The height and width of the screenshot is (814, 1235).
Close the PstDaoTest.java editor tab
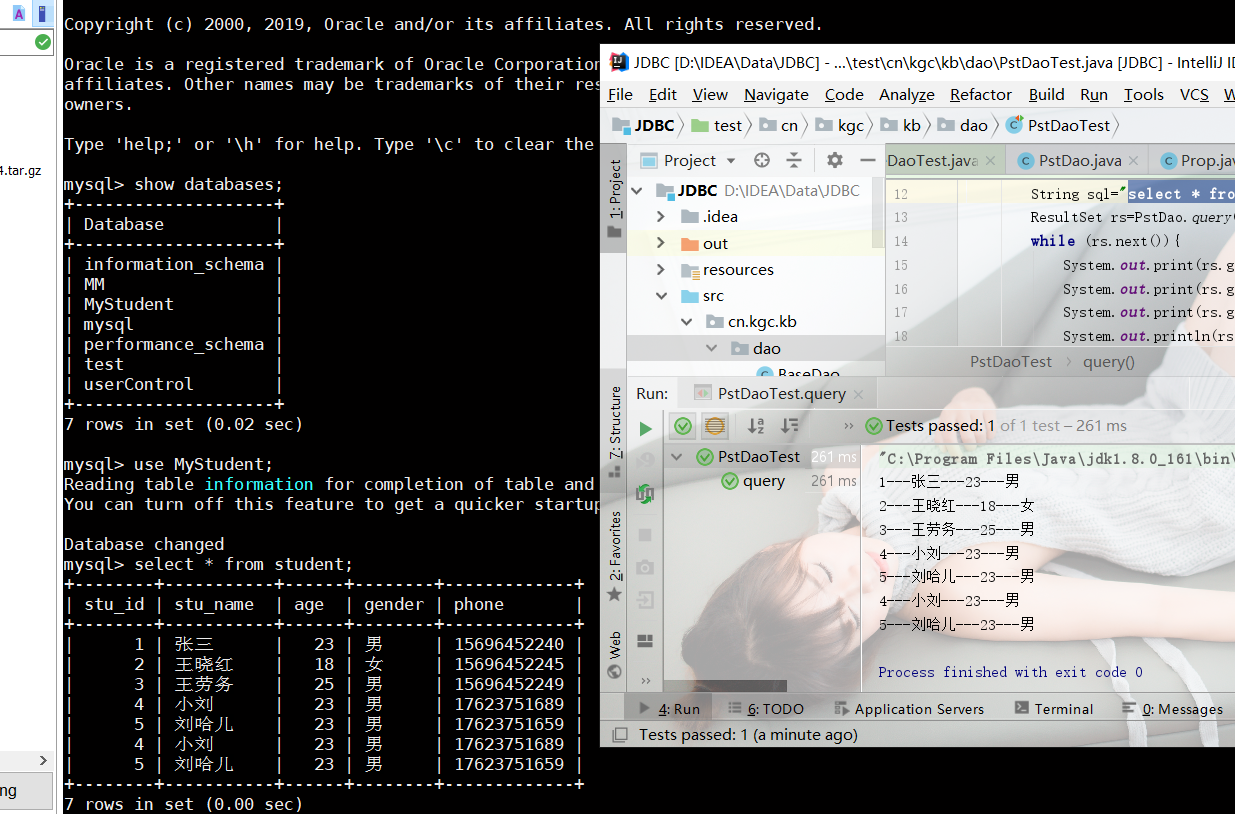pyautogui.click(x=991, y=160)
